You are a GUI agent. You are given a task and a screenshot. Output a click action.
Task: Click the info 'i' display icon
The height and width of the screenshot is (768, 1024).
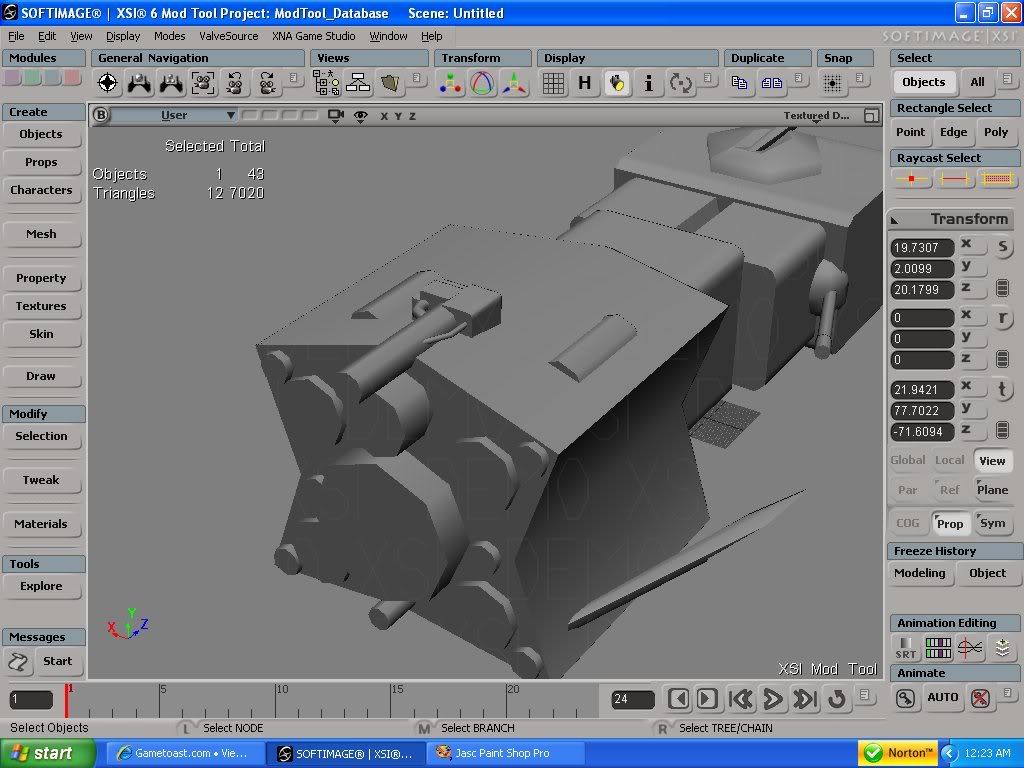(x=648, y=83)
